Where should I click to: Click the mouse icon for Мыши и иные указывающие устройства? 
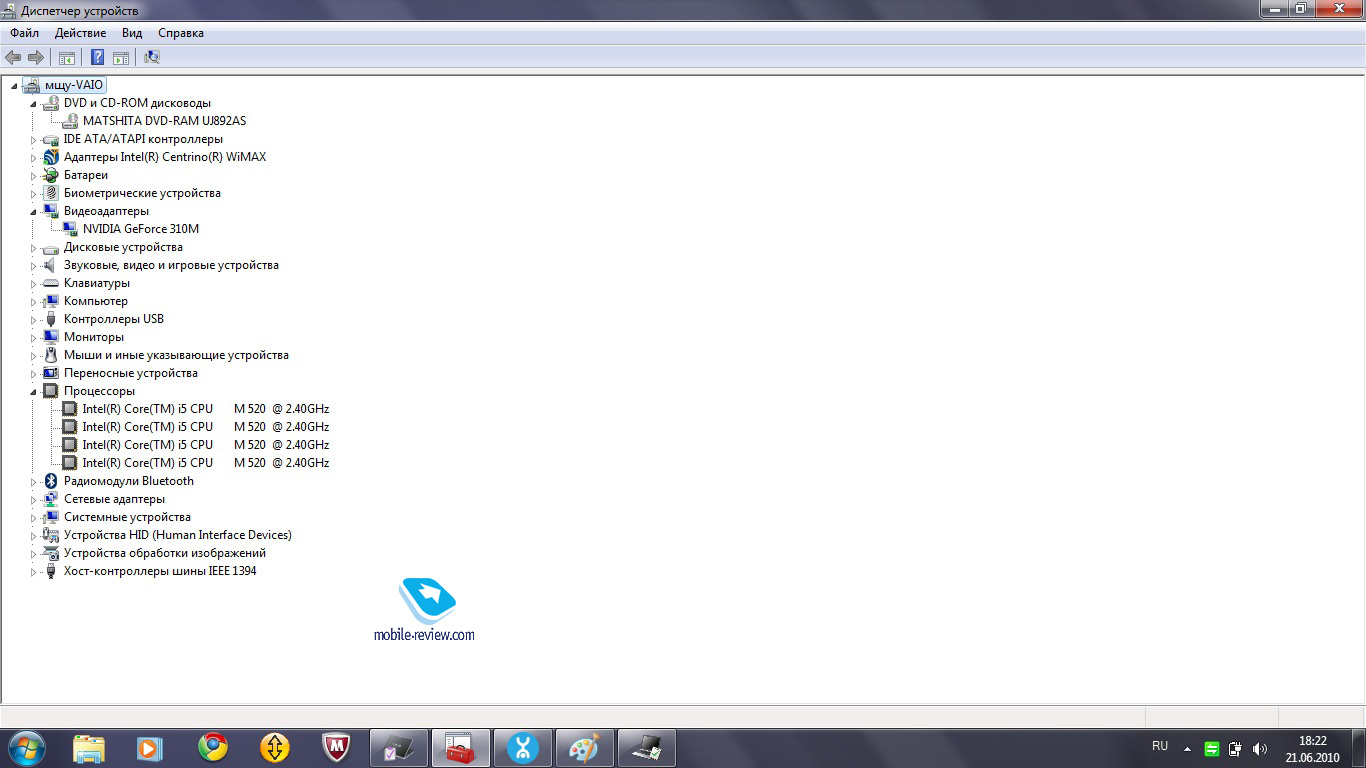tap(51, 355)
